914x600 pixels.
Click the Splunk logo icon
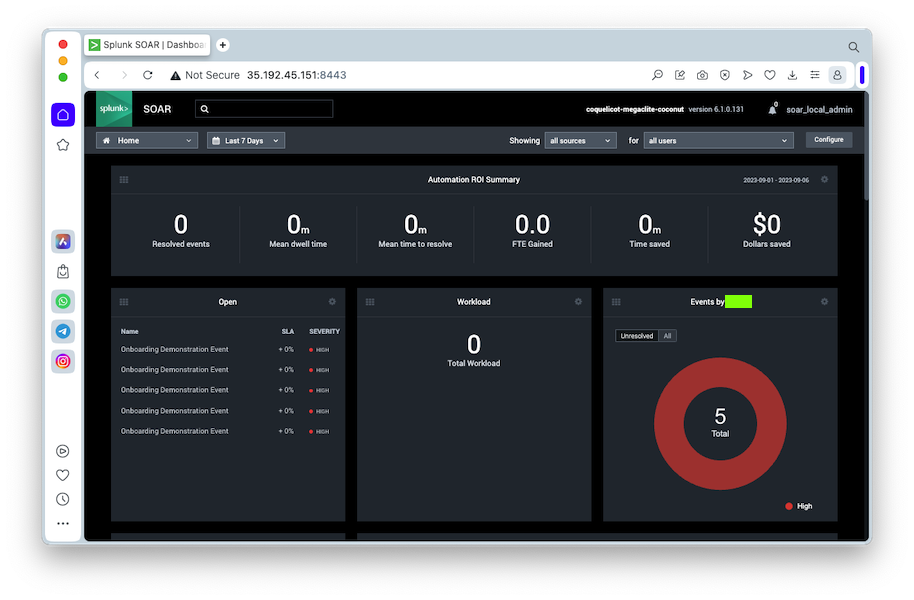click(114, 109)
